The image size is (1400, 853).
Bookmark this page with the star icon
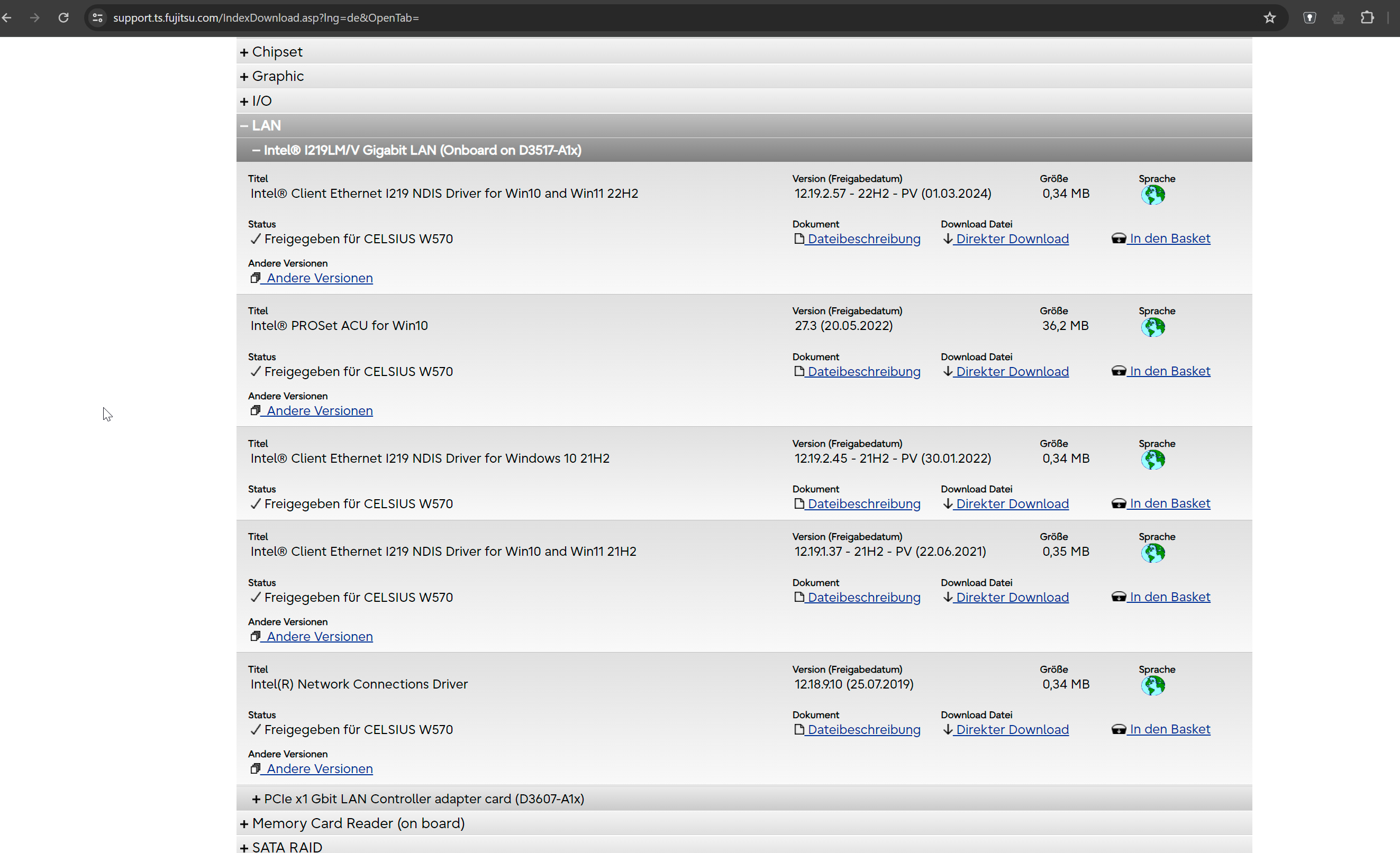pos(1269,17)
